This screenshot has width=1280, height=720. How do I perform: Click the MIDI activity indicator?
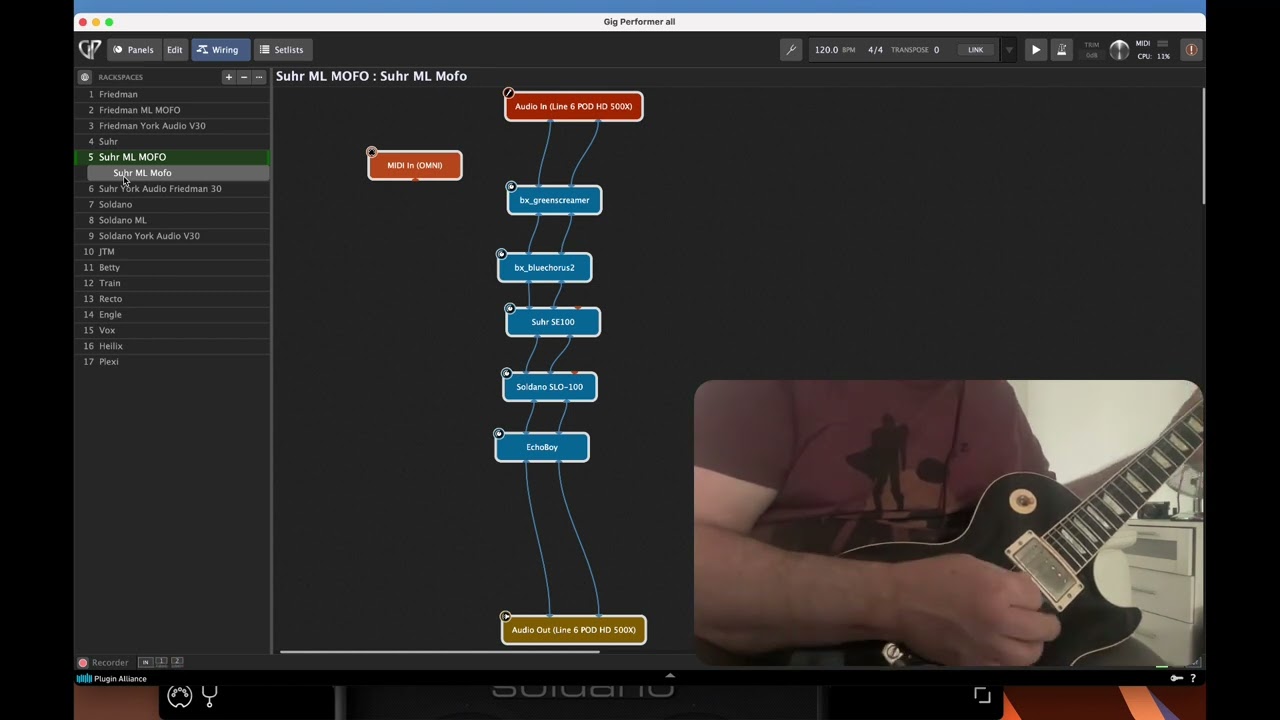[x=1162, y=44]
